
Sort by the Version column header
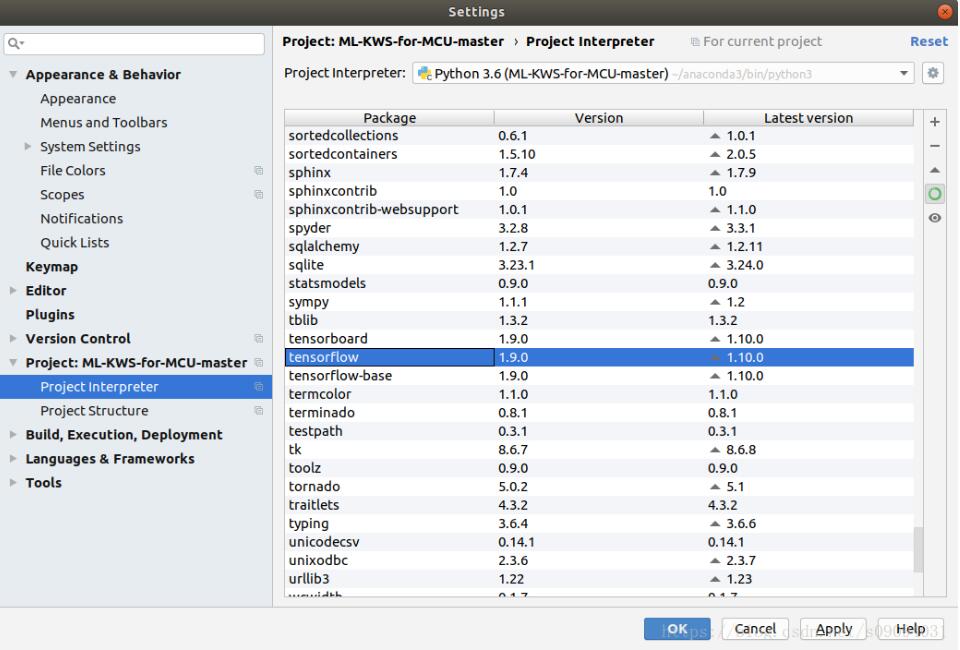[599, 118]
